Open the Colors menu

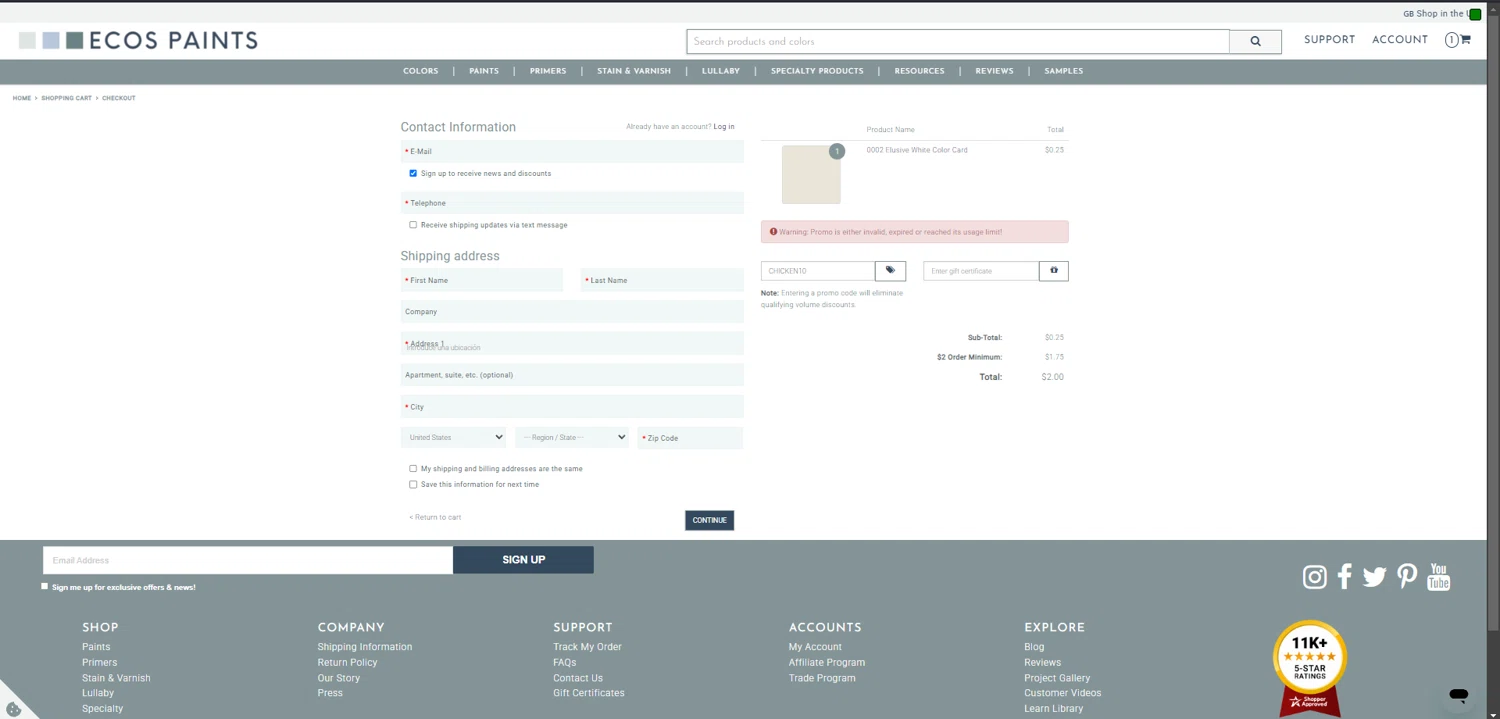(x=421, y=71)
